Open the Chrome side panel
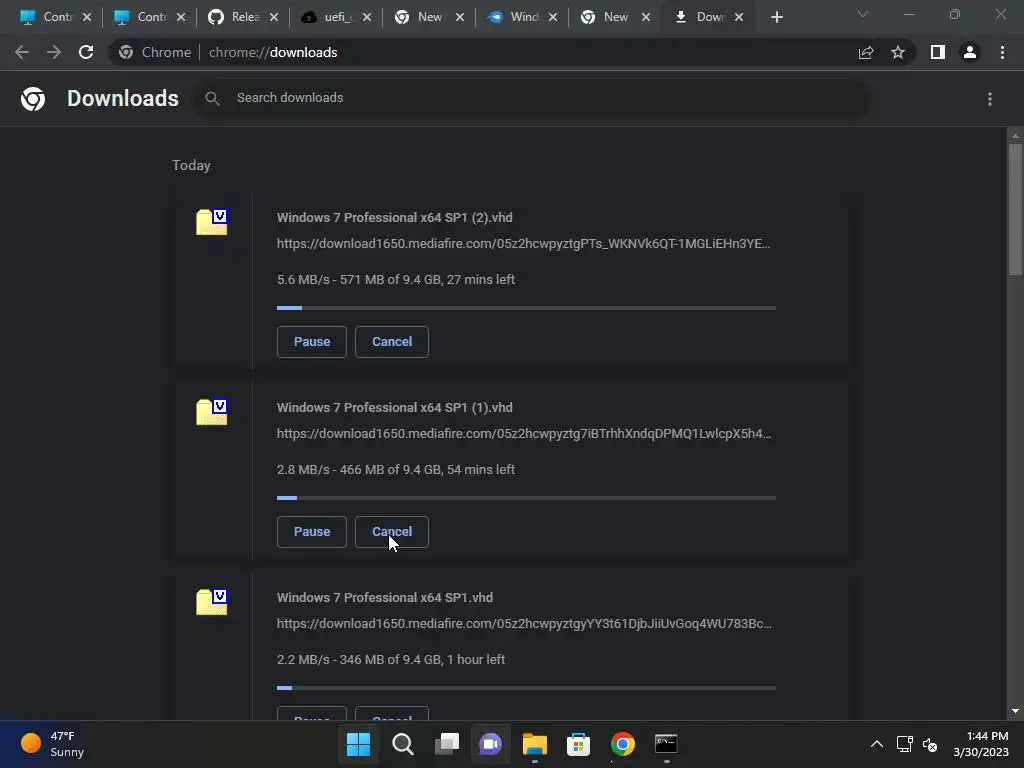Screen dimensions: 1024x768 pos(938,52)
